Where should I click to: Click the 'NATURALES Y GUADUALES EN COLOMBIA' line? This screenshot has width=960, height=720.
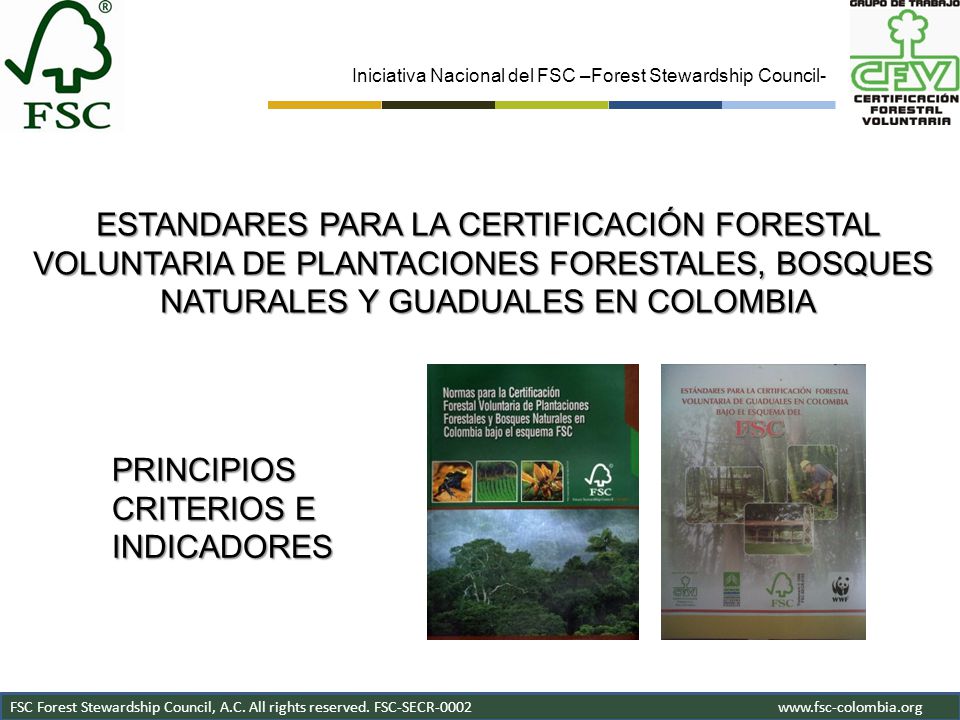tap(488, 301)
